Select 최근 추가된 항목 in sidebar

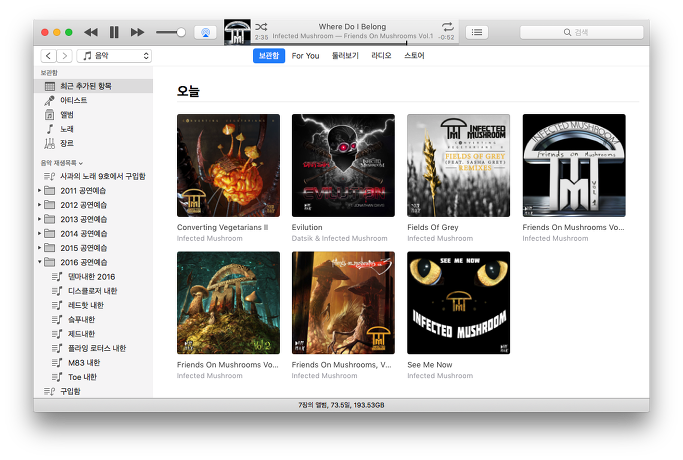point(93,86)
